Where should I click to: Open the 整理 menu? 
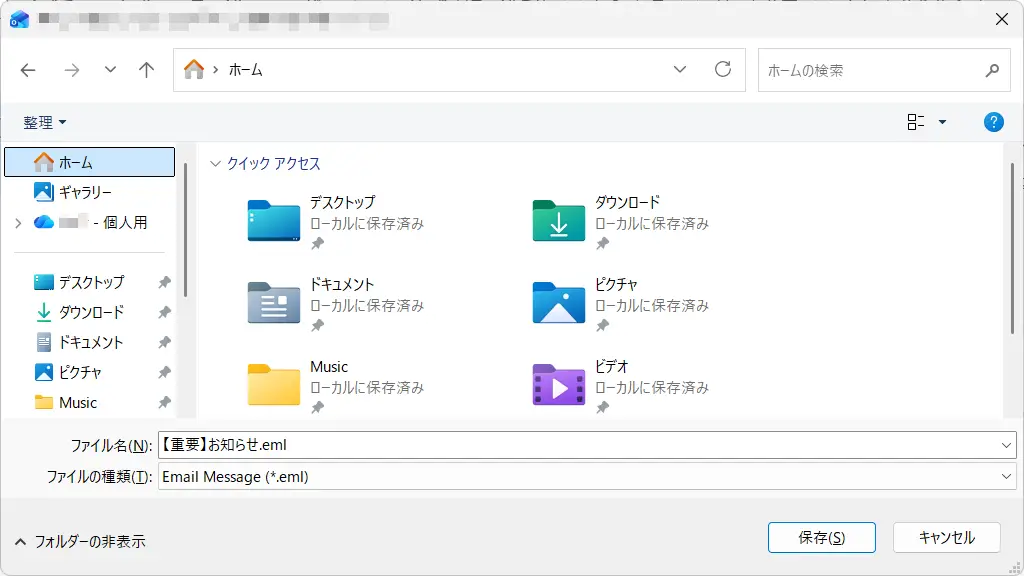click(x=45, y=122)
